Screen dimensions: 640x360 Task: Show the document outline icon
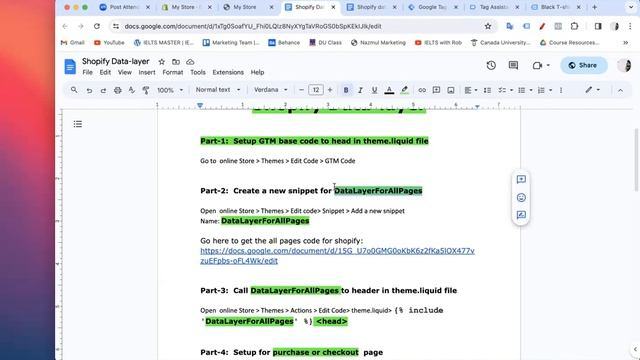click(x=78, y=124)
